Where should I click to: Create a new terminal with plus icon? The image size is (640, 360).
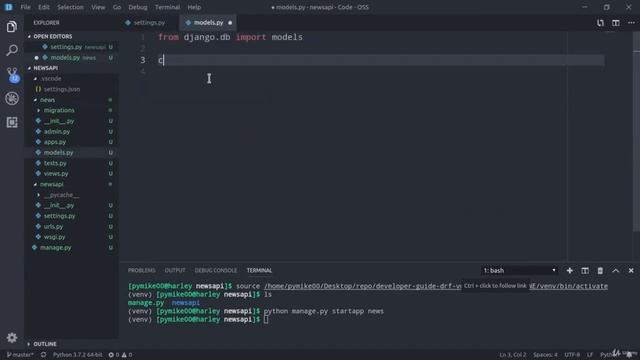pos(569,271)
